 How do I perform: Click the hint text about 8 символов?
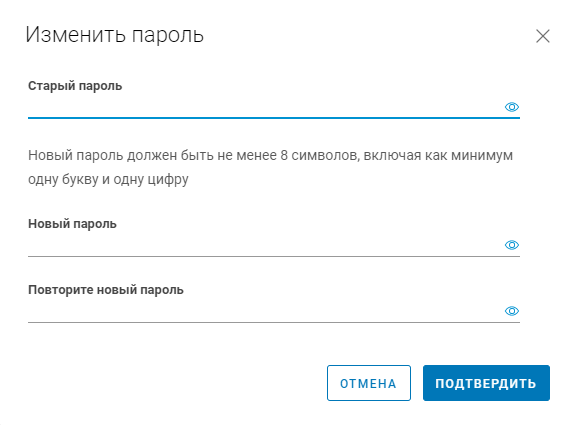pos(270,167)
